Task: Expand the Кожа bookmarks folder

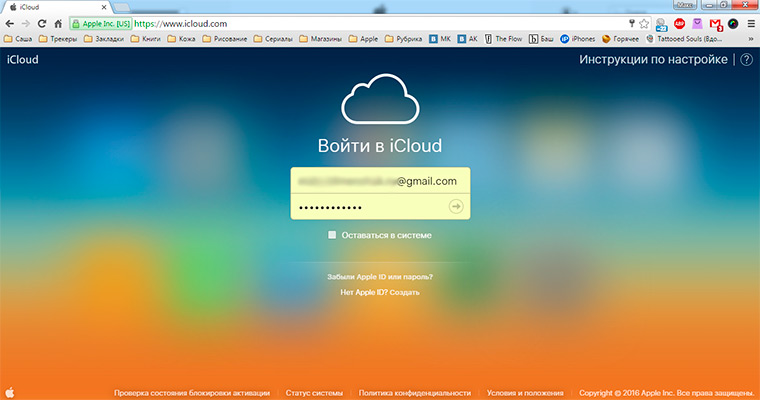Action: (x=181, y=39)
